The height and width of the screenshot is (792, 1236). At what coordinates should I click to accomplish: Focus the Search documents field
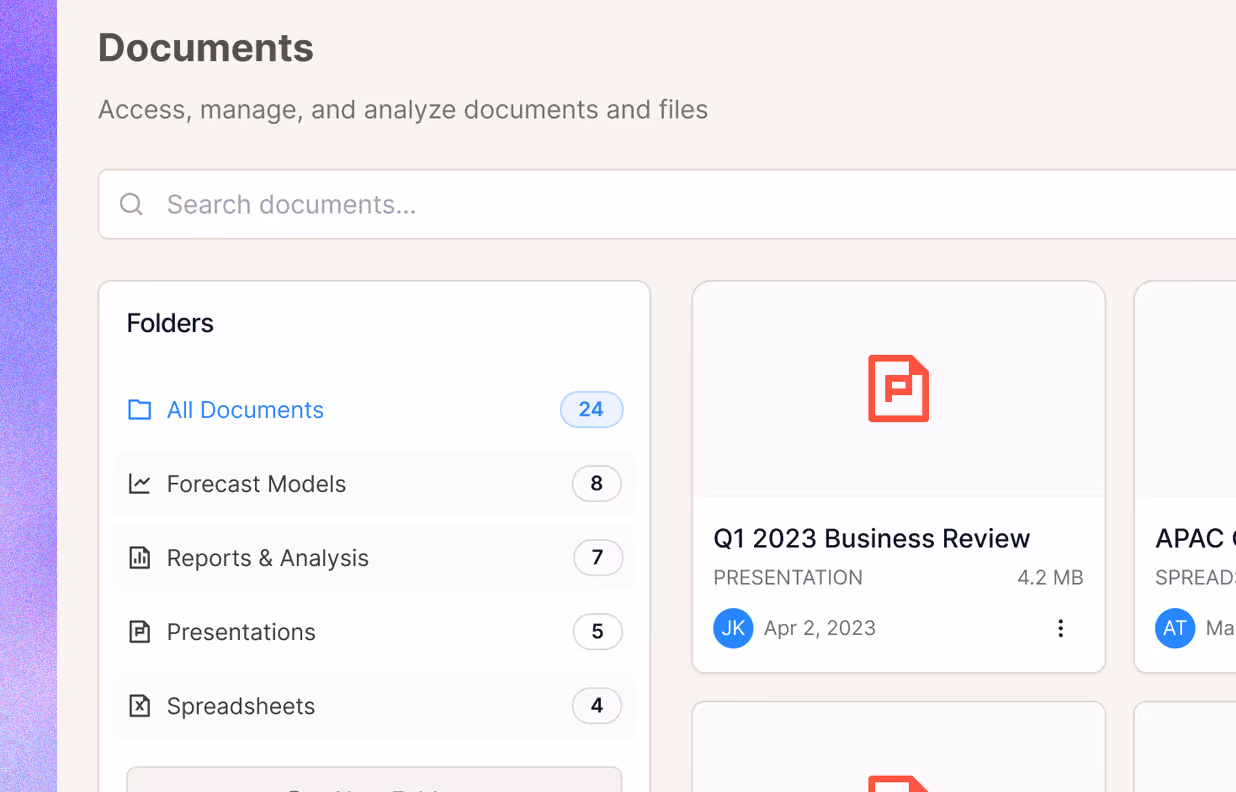click(667, 204)
